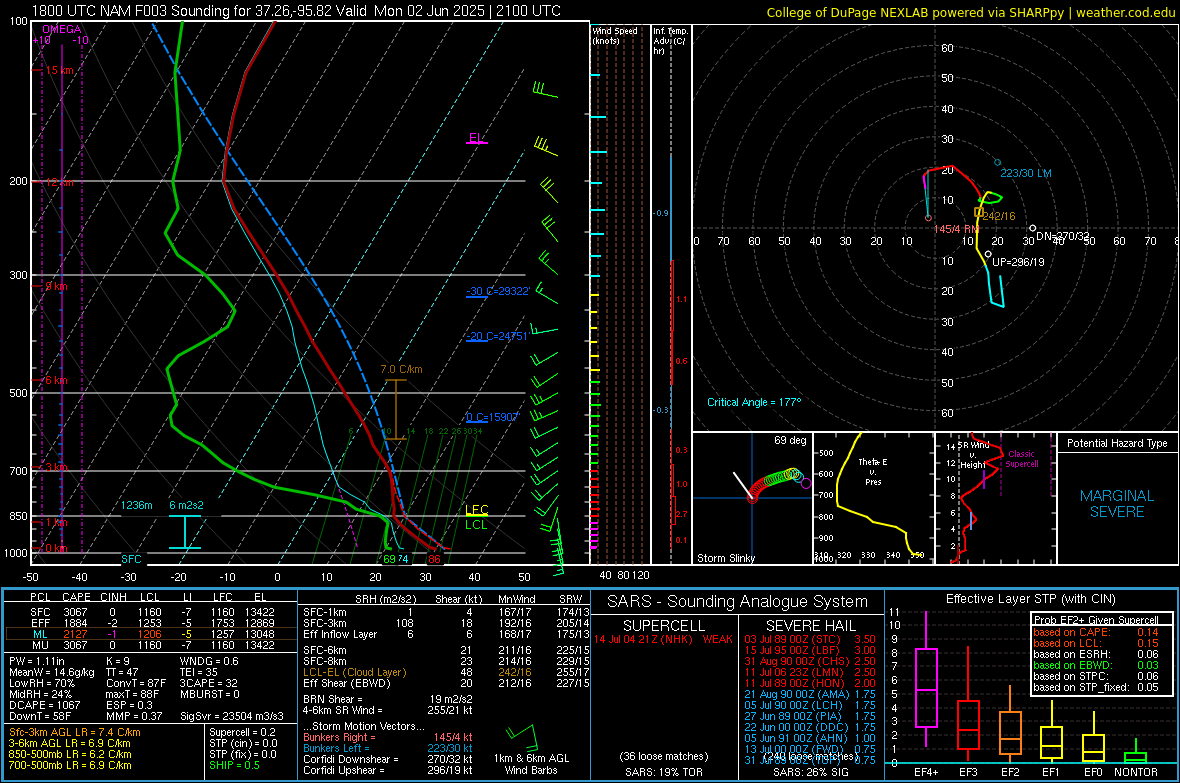The image size is (1180, 783).
Task: Click the Bunkers Left = 223/30 kt line
Action: (388, 748)
